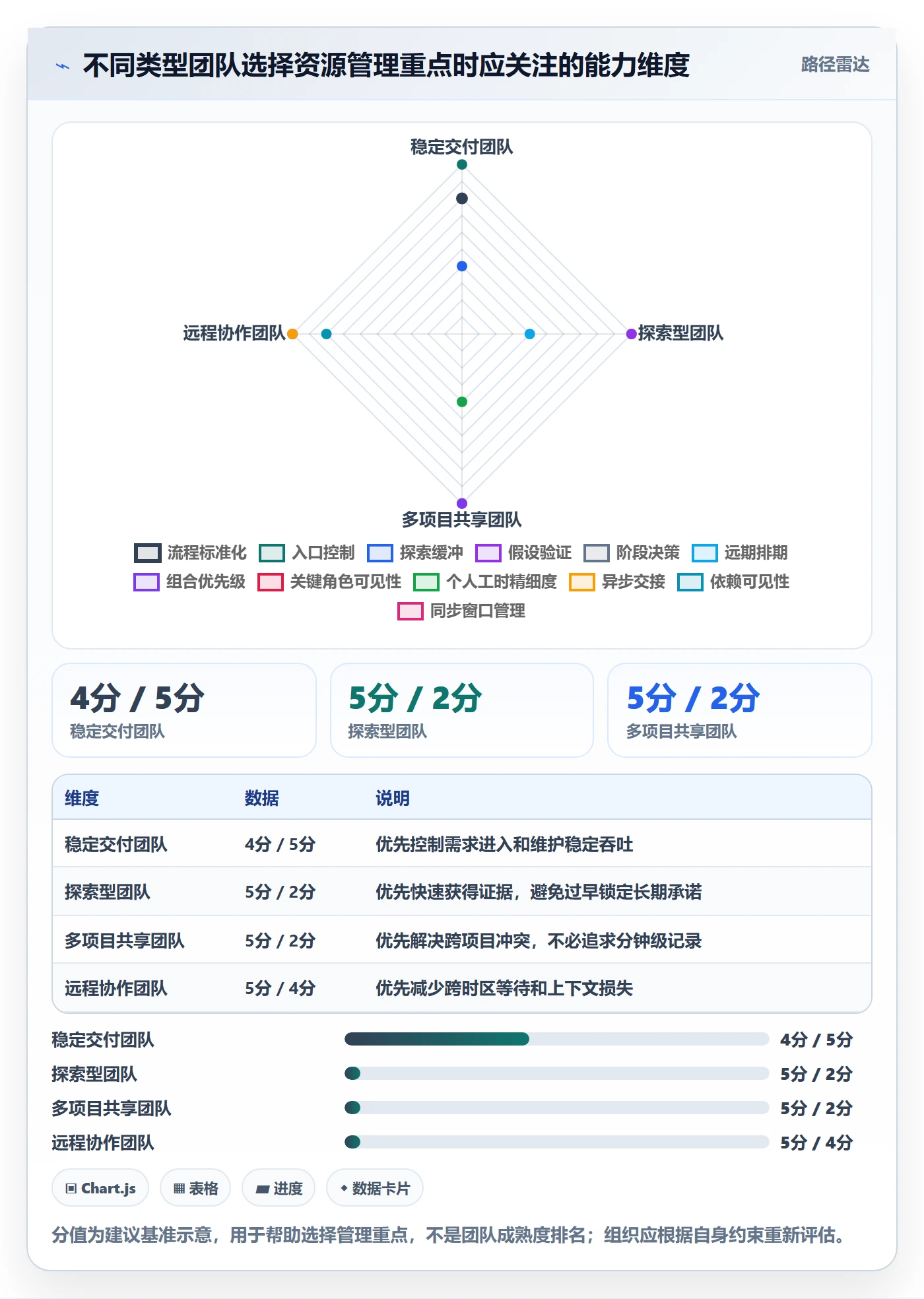Toggle the 远期排期 legend entry

tap(740, 552)
